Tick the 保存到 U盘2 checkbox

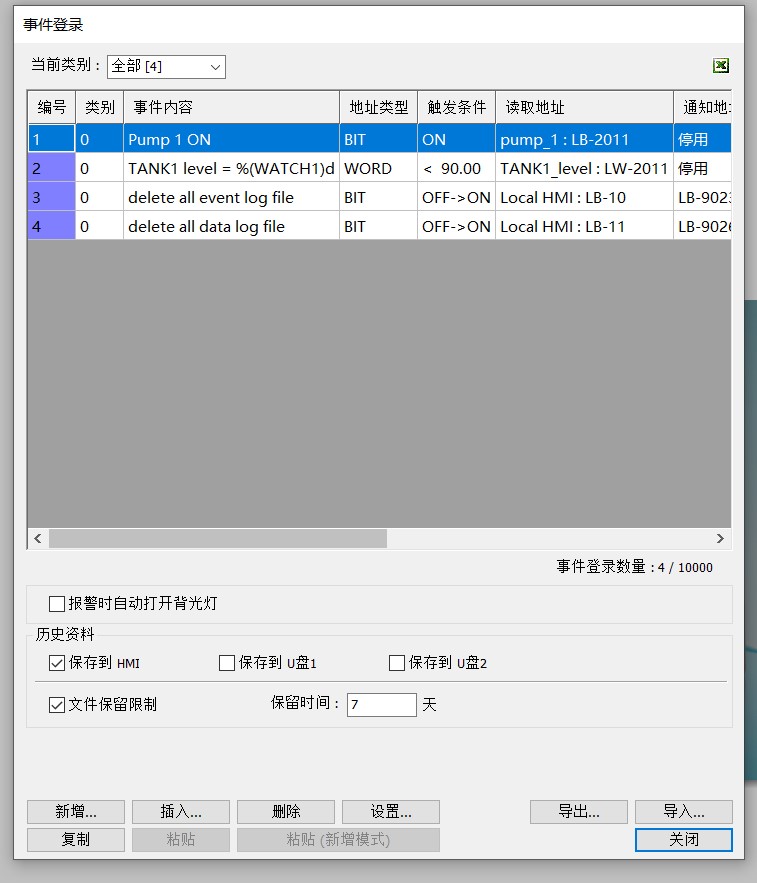pos(397,663)
